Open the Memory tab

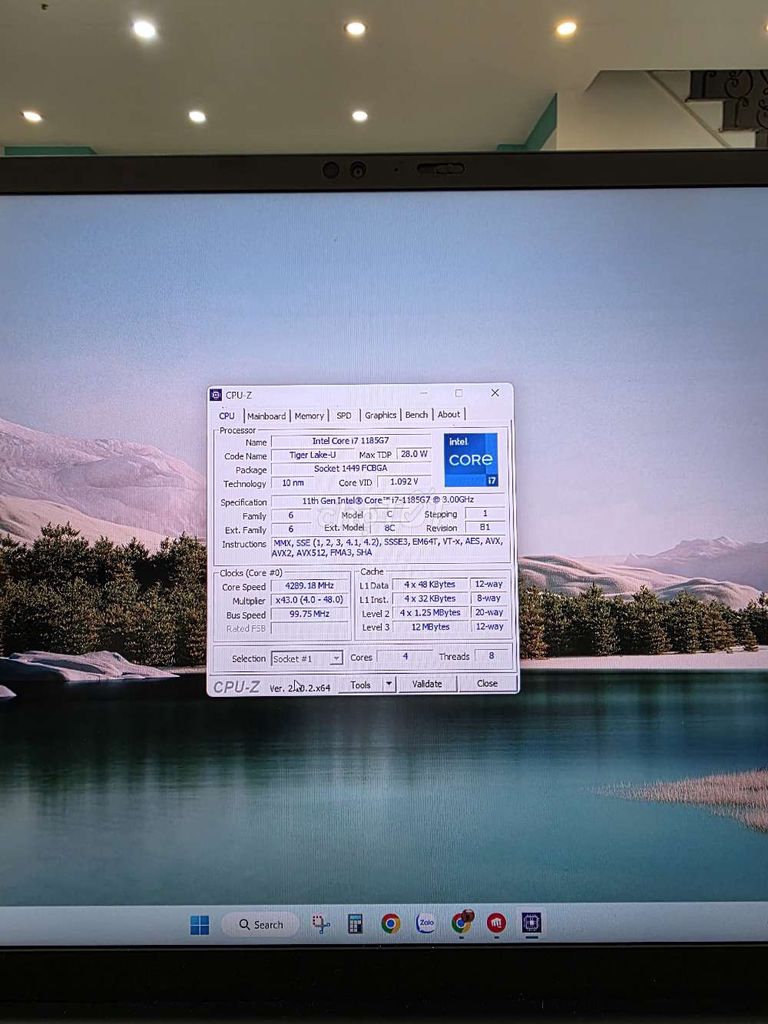309,415
